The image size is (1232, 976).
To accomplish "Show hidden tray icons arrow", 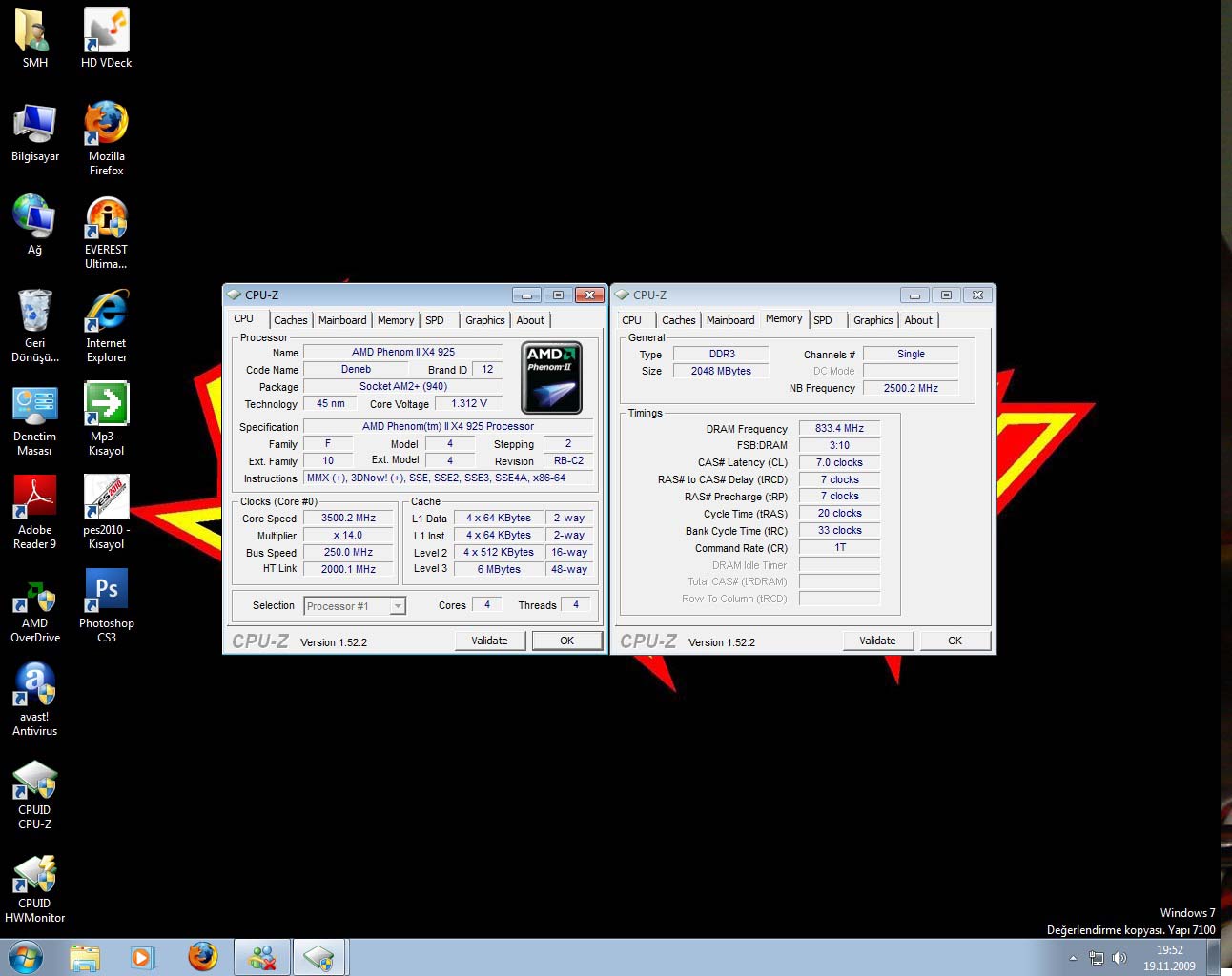I will pyautogui.click(x=1073, y=958).
